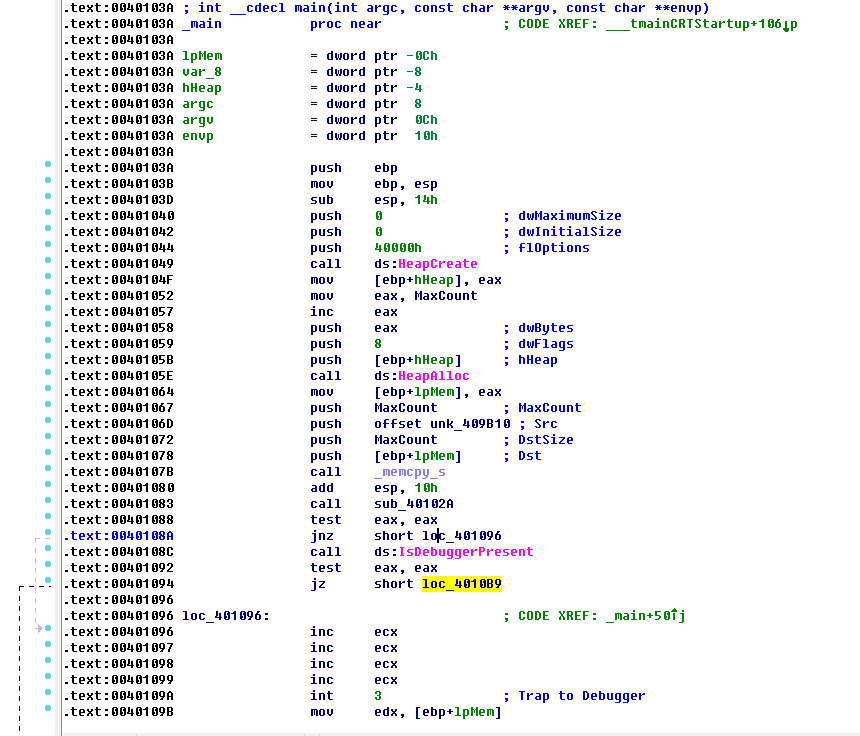Screen dimensions: 860x736
Task: Click the 40000h immediate value
Action: tap(398, 248)
